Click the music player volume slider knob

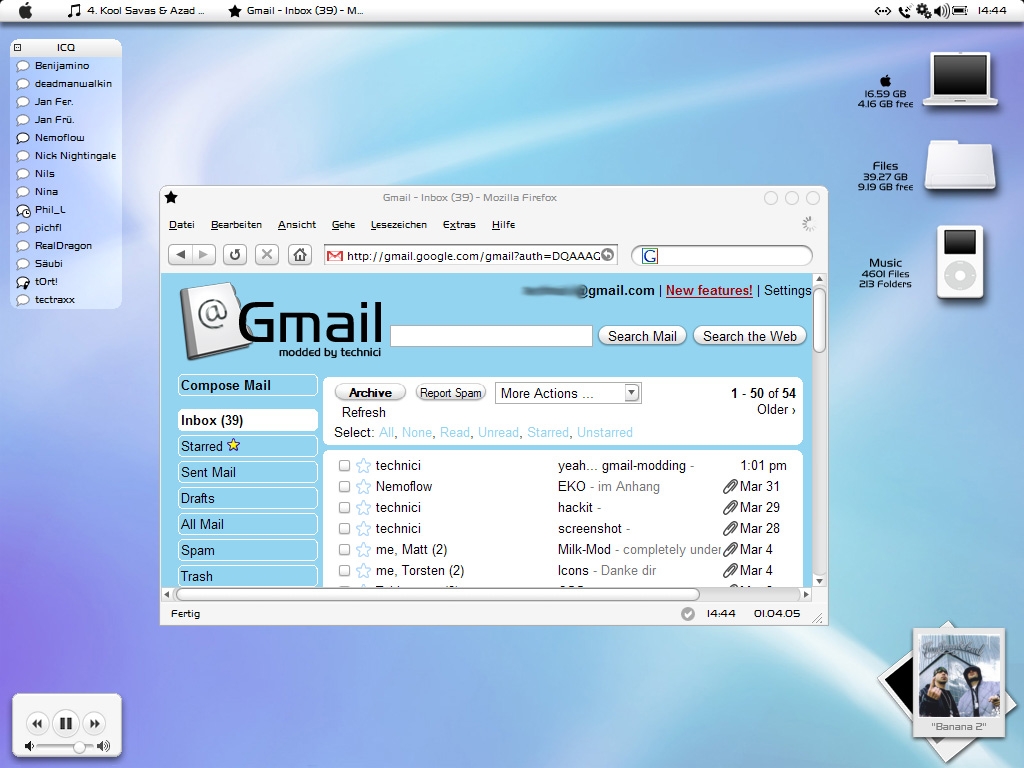(79, 746)
